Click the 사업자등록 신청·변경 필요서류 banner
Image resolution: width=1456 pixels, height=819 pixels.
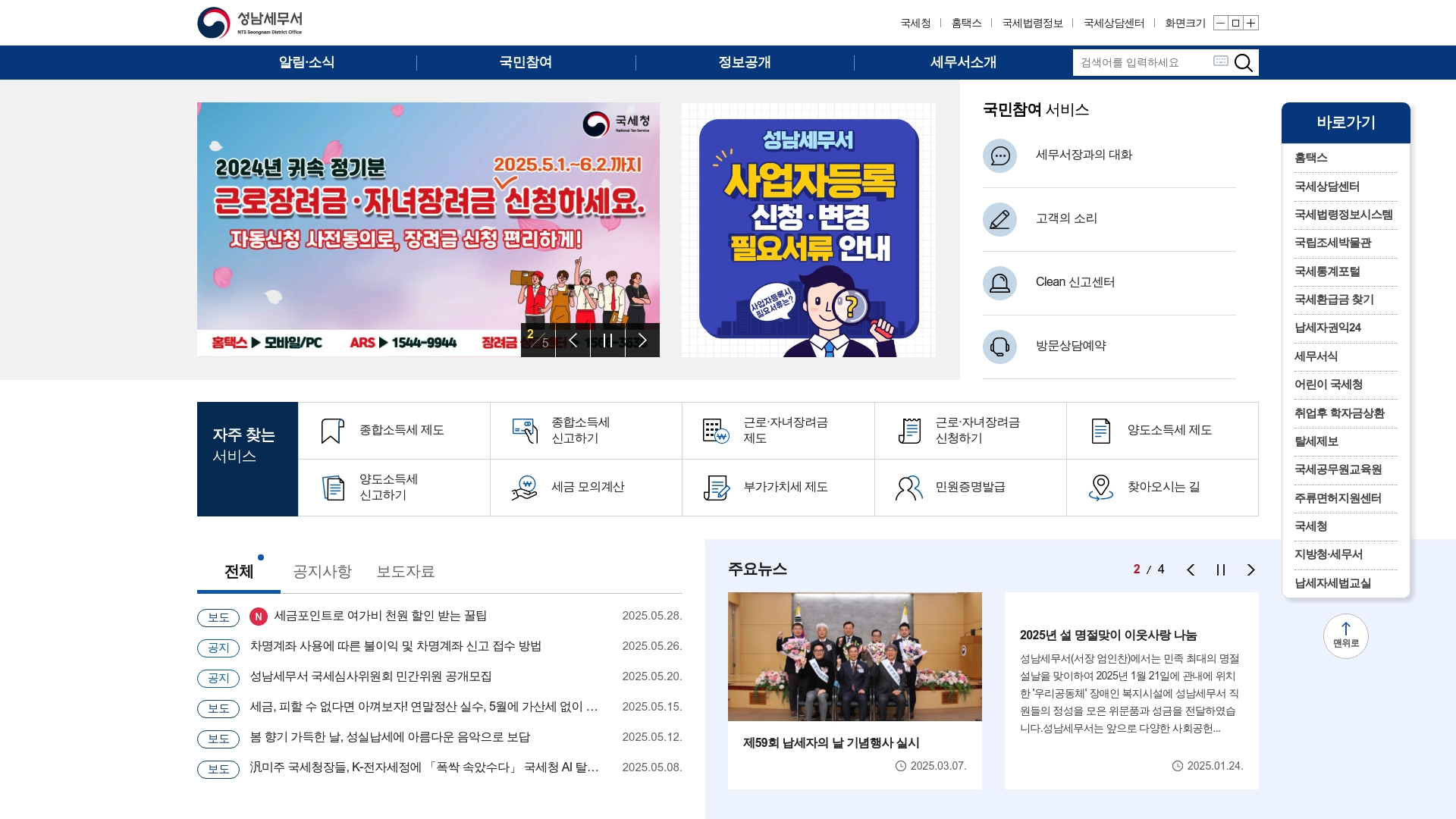point(808,230)
